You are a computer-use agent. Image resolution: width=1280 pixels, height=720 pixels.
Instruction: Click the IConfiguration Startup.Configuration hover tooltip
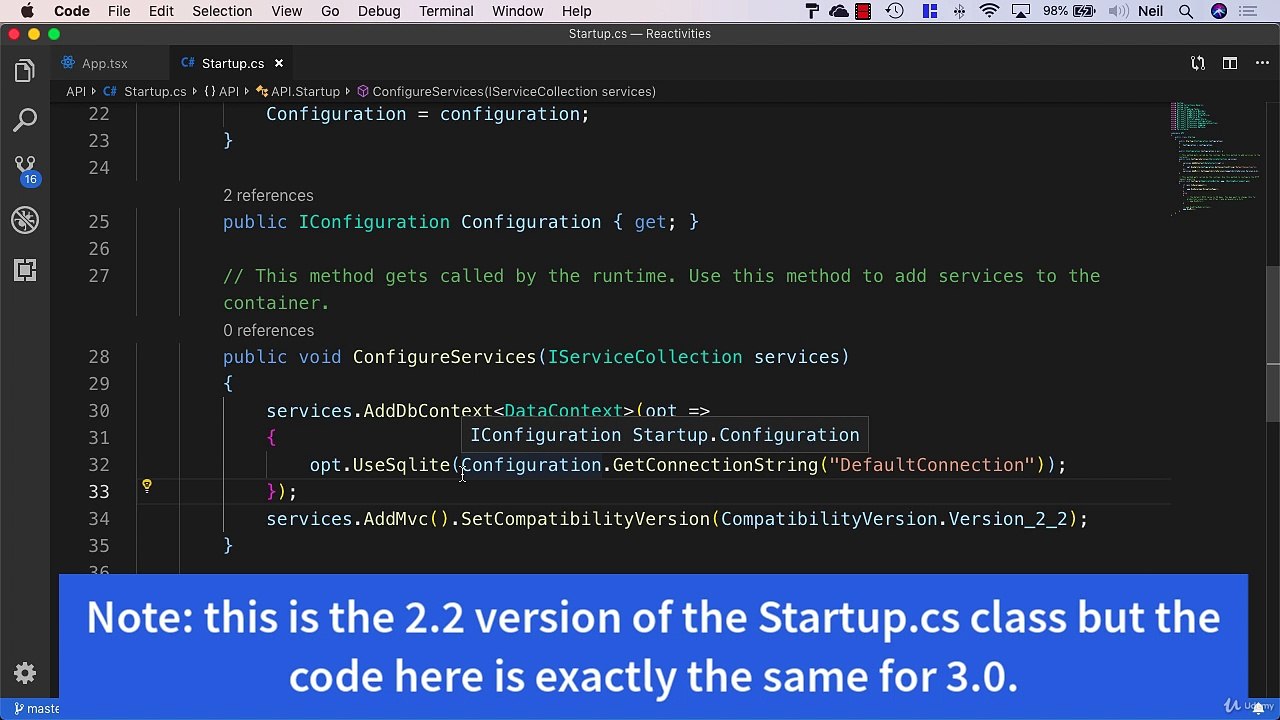(x=665, y=435)
